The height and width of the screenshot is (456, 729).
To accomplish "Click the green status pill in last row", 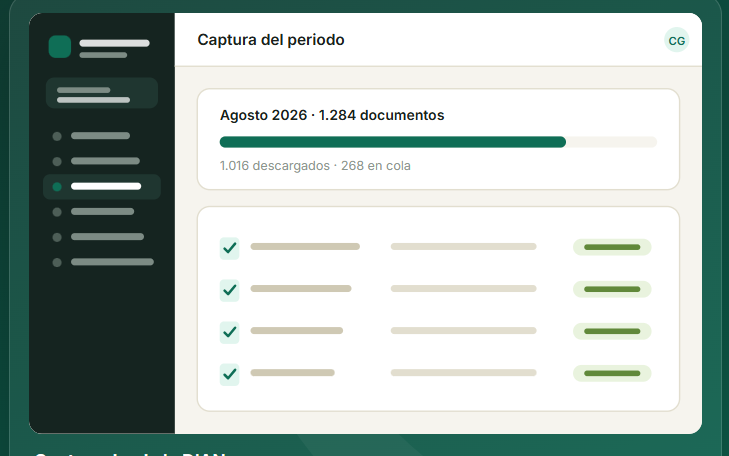I will pos(612,373).
